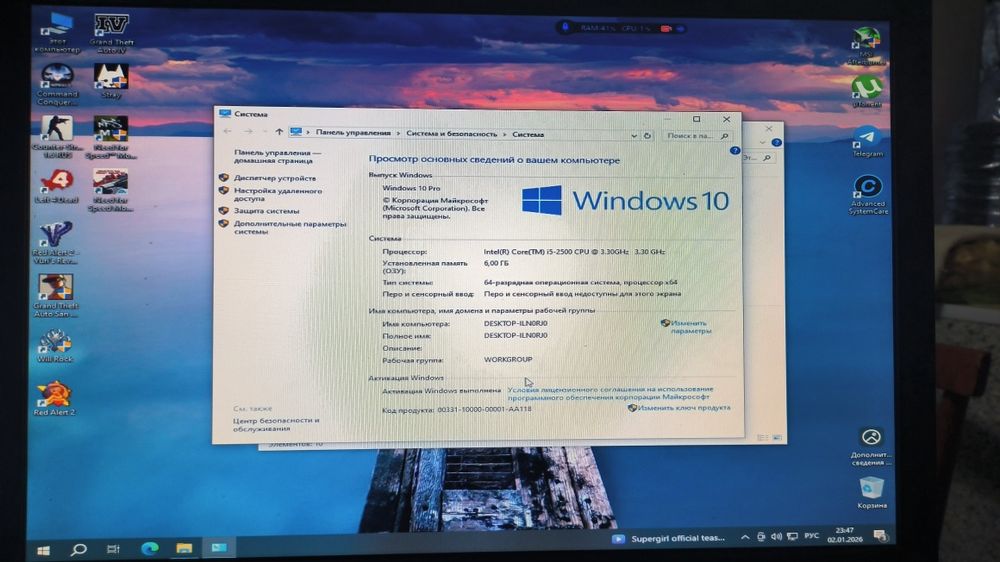The height and width of the screenshot is (562, 1000).
Task: Select the Command & Conquer desktop shortcut
Action: (x=57, y=85)
